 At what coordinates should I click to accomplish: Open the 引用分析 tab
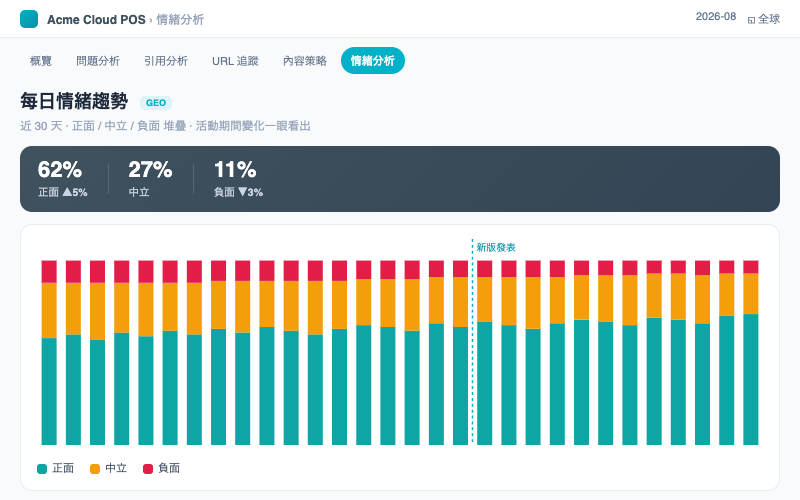(166, 61)
